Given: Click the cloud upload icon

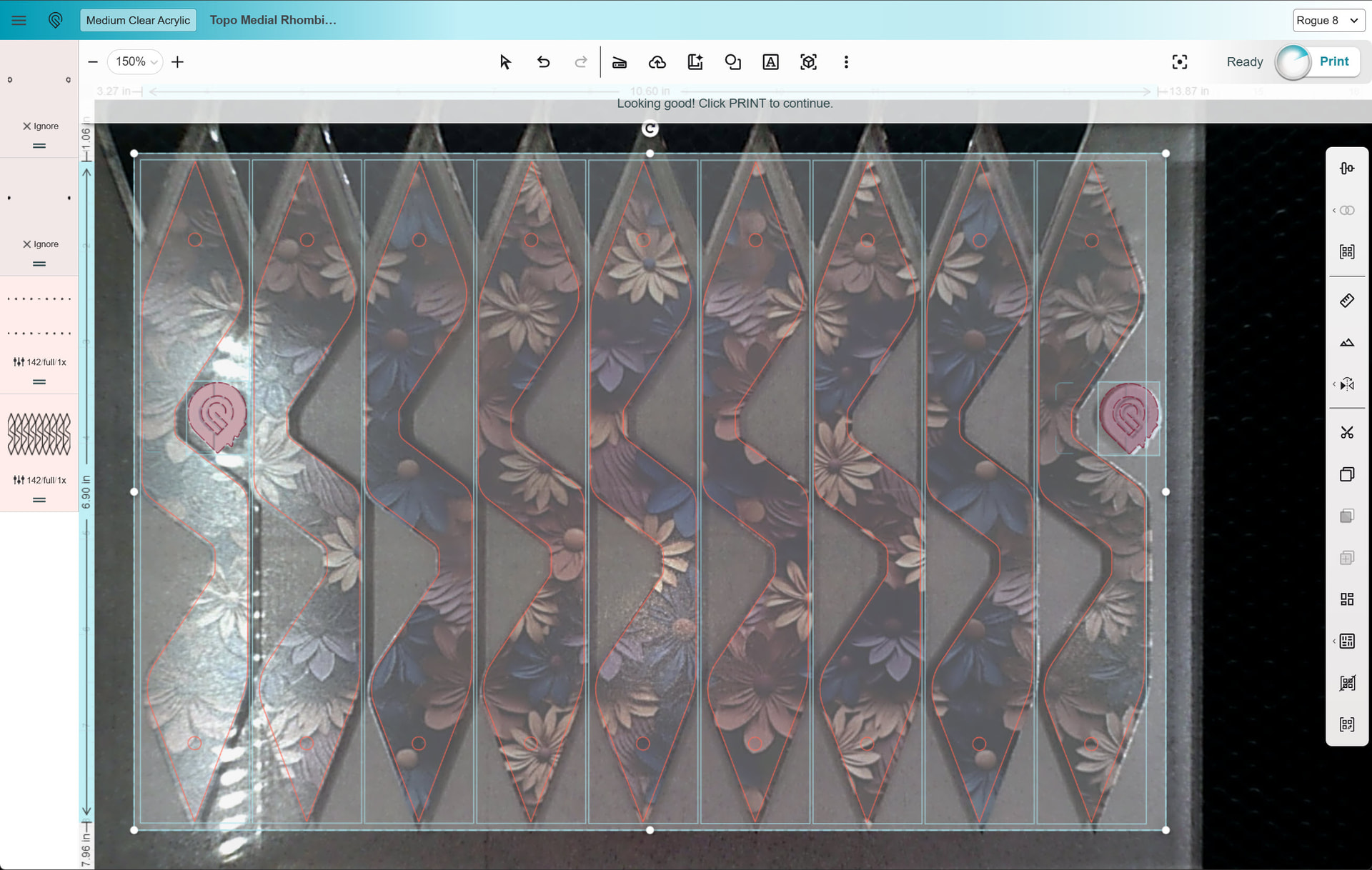Looking at the screenshot, I should point(657,62).
